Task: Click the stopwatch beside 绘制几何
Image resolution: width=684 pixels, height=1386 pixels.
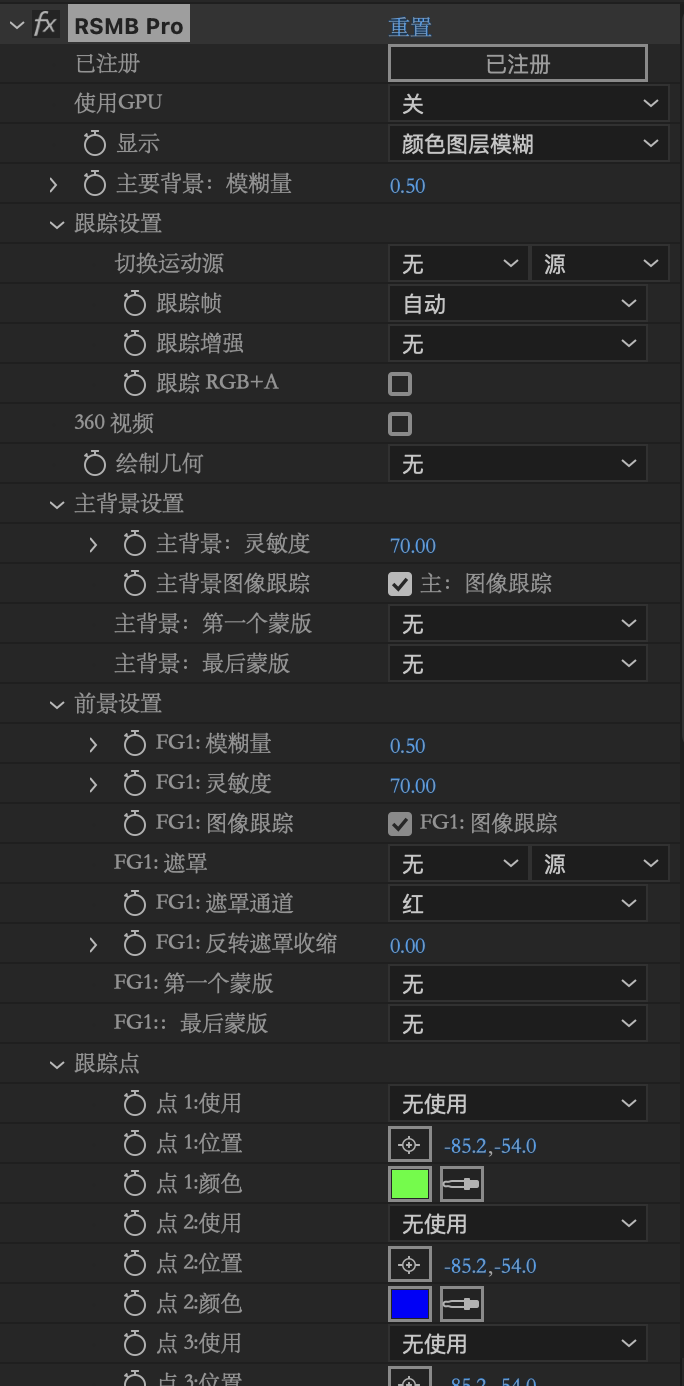Action: [x=95, y=464]
